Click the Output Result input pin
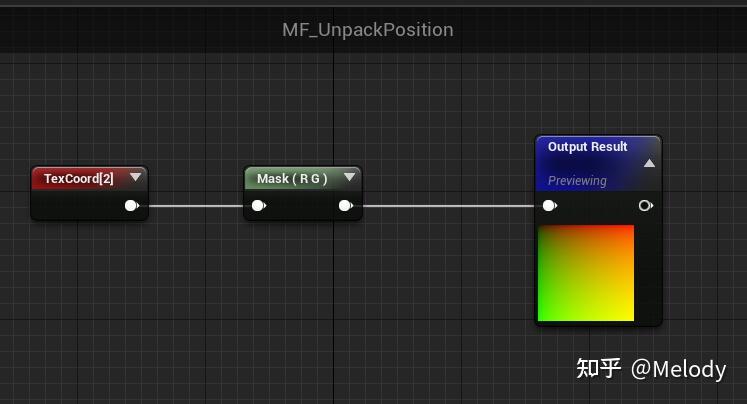The height and width of the screenshot is (404, 747). coord(549,206)
